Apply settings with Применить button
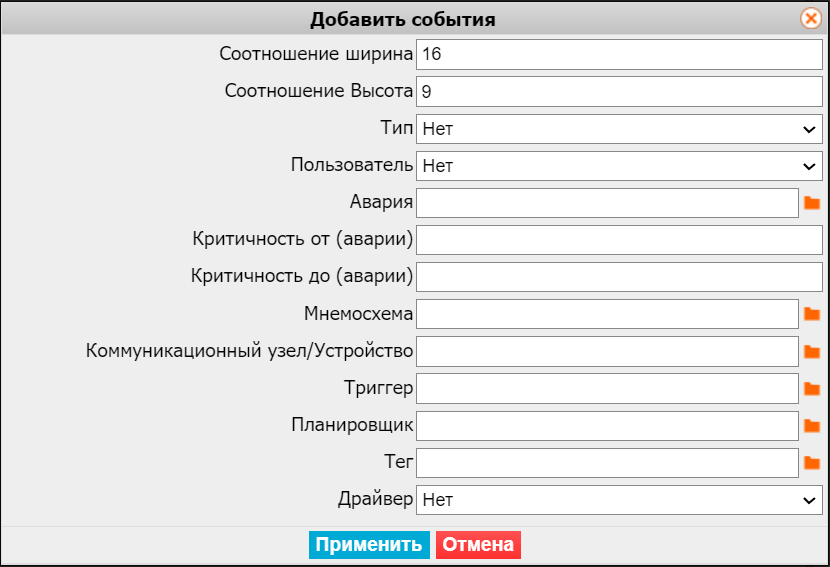The width and height of the screenshot is (830, 567). (369, 545)
